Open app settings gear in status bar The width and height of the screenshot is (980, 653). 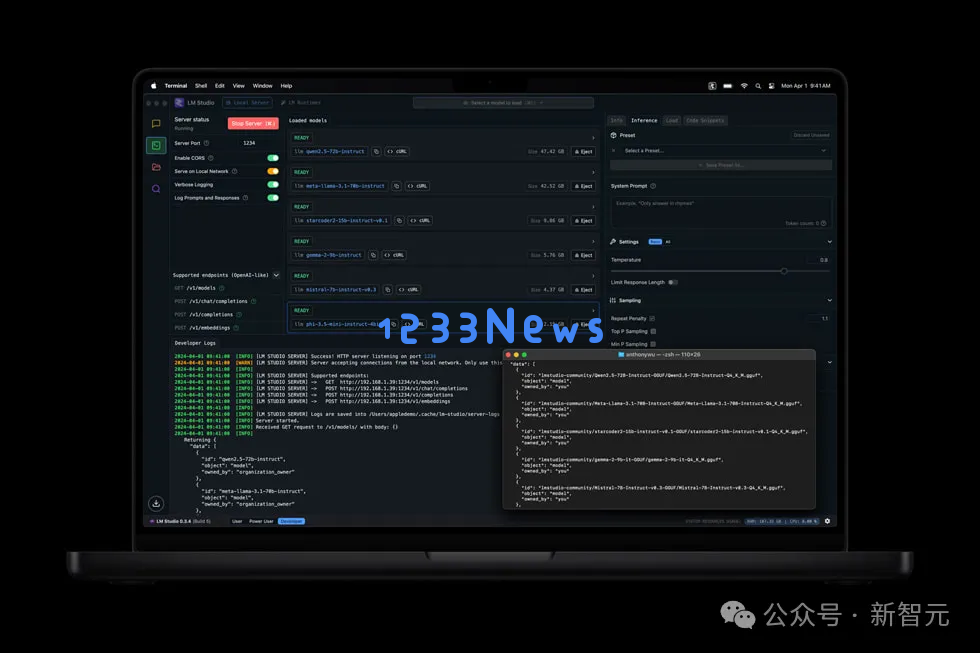coord(828,521)
